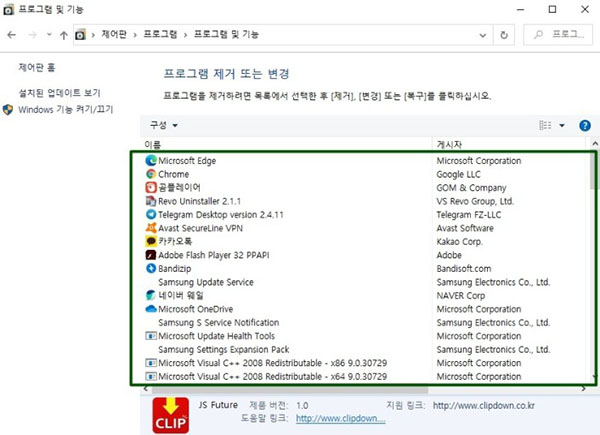Click the Microsoft OneDrive cloud icon
The image size is (600, 435).
click(x=151, y=309)
